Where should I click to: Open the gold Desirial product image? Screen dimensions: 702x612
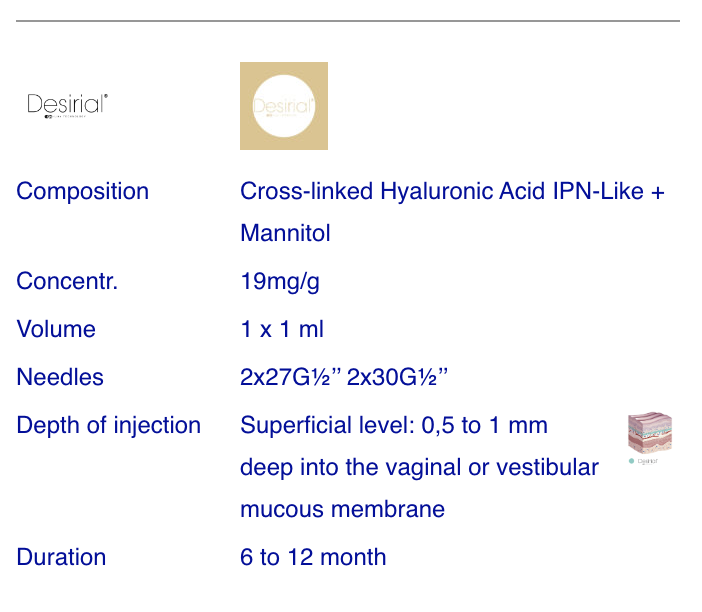point(284,106)
